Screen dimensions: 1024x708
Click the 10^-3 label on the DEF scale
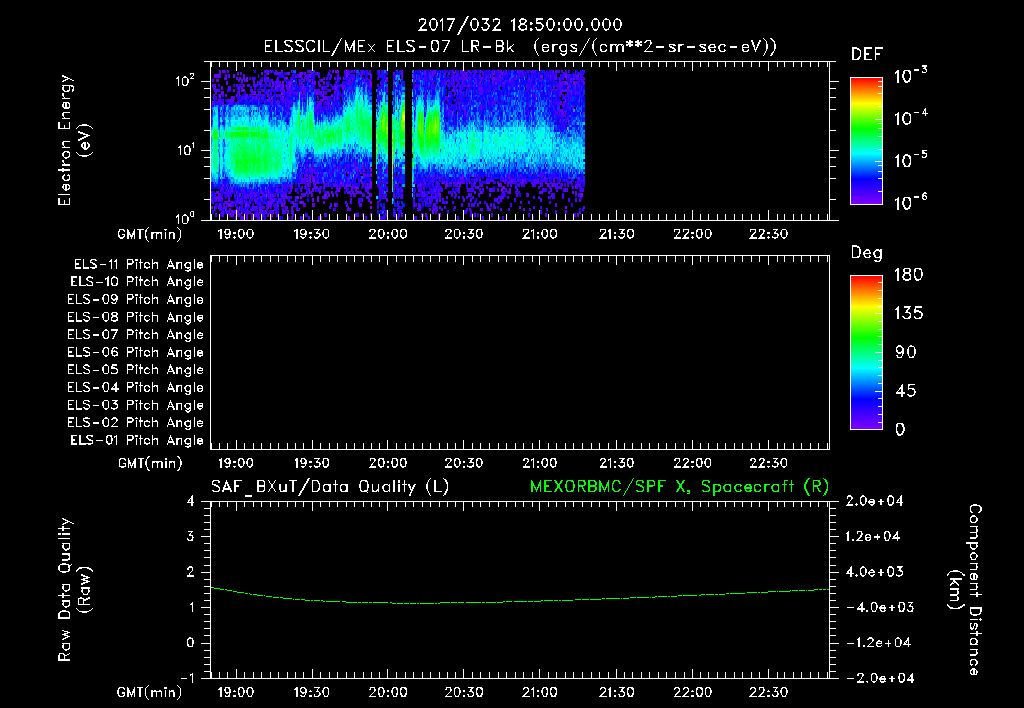pos(910,75)
